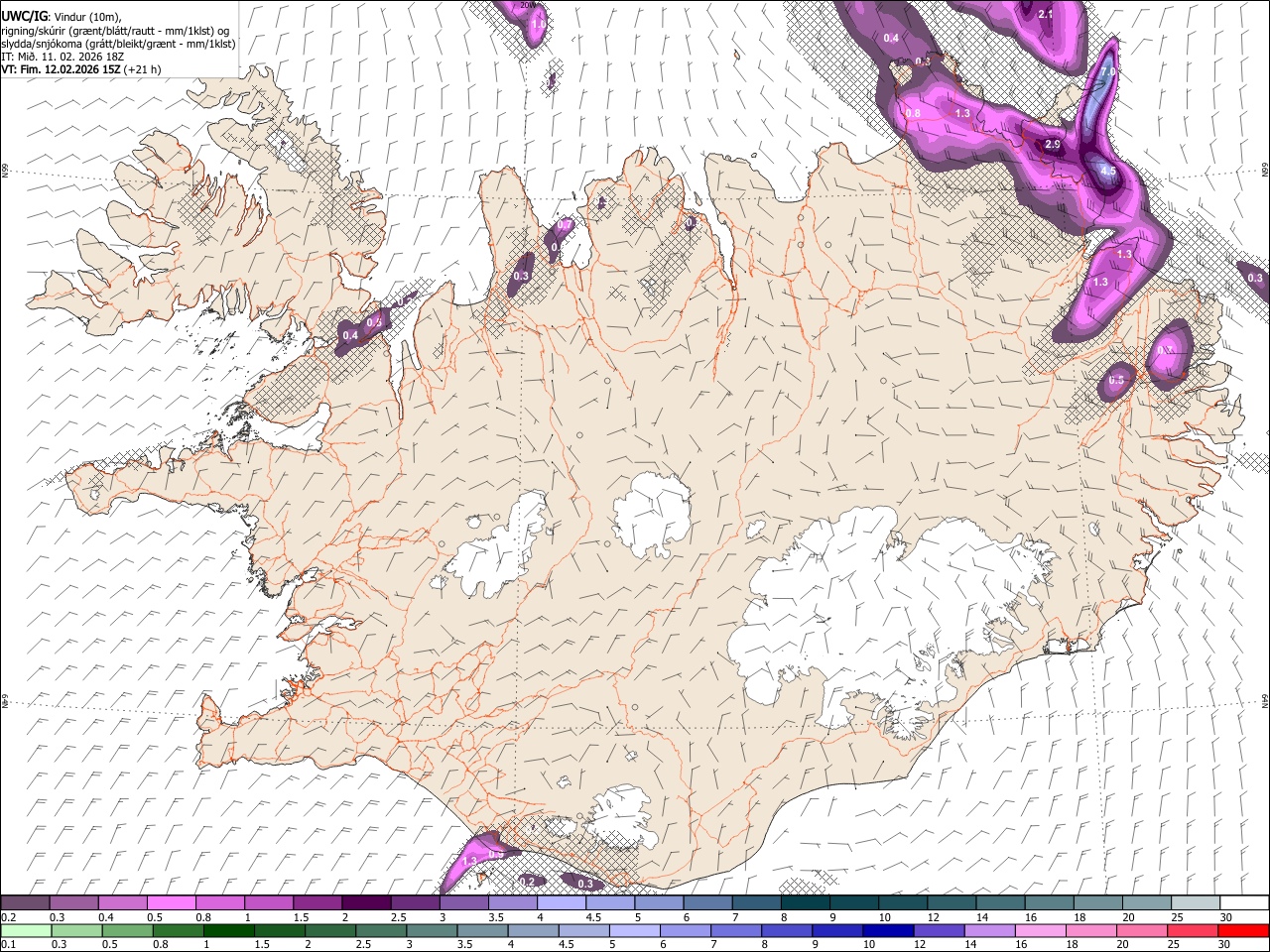Select top legend swatch between 1 and 1.5
Viewport: 1270px width, 952px height.
pos(269,902)
